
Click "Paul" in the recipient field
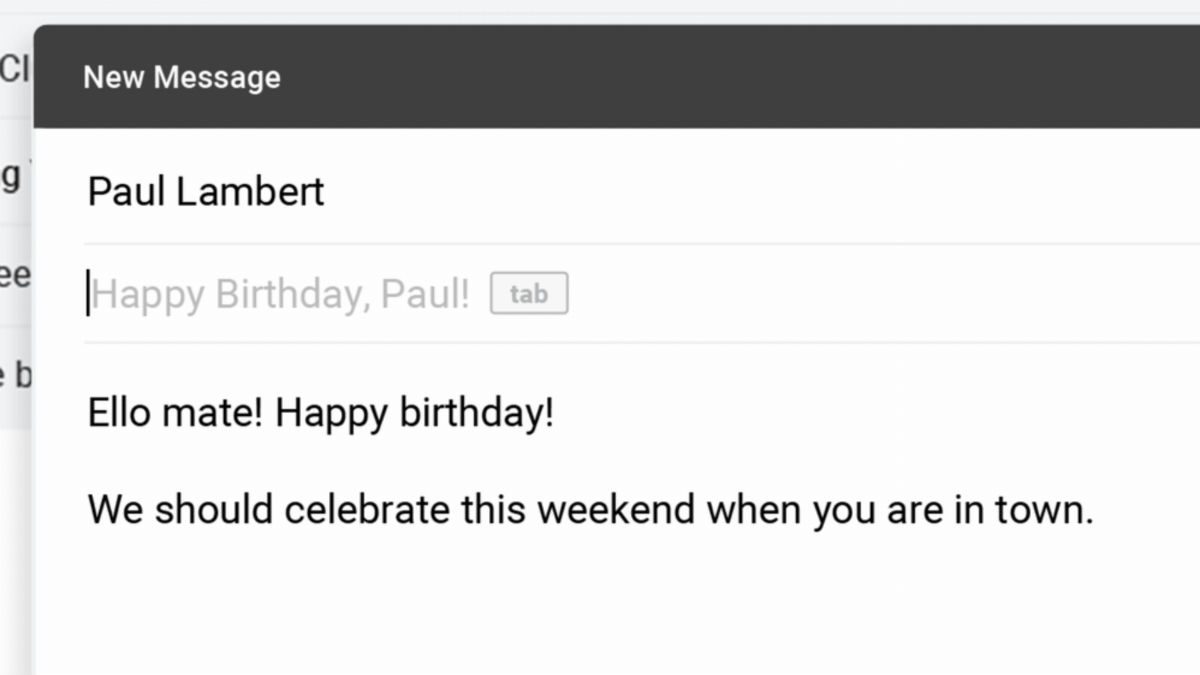(x=127, y=191)
